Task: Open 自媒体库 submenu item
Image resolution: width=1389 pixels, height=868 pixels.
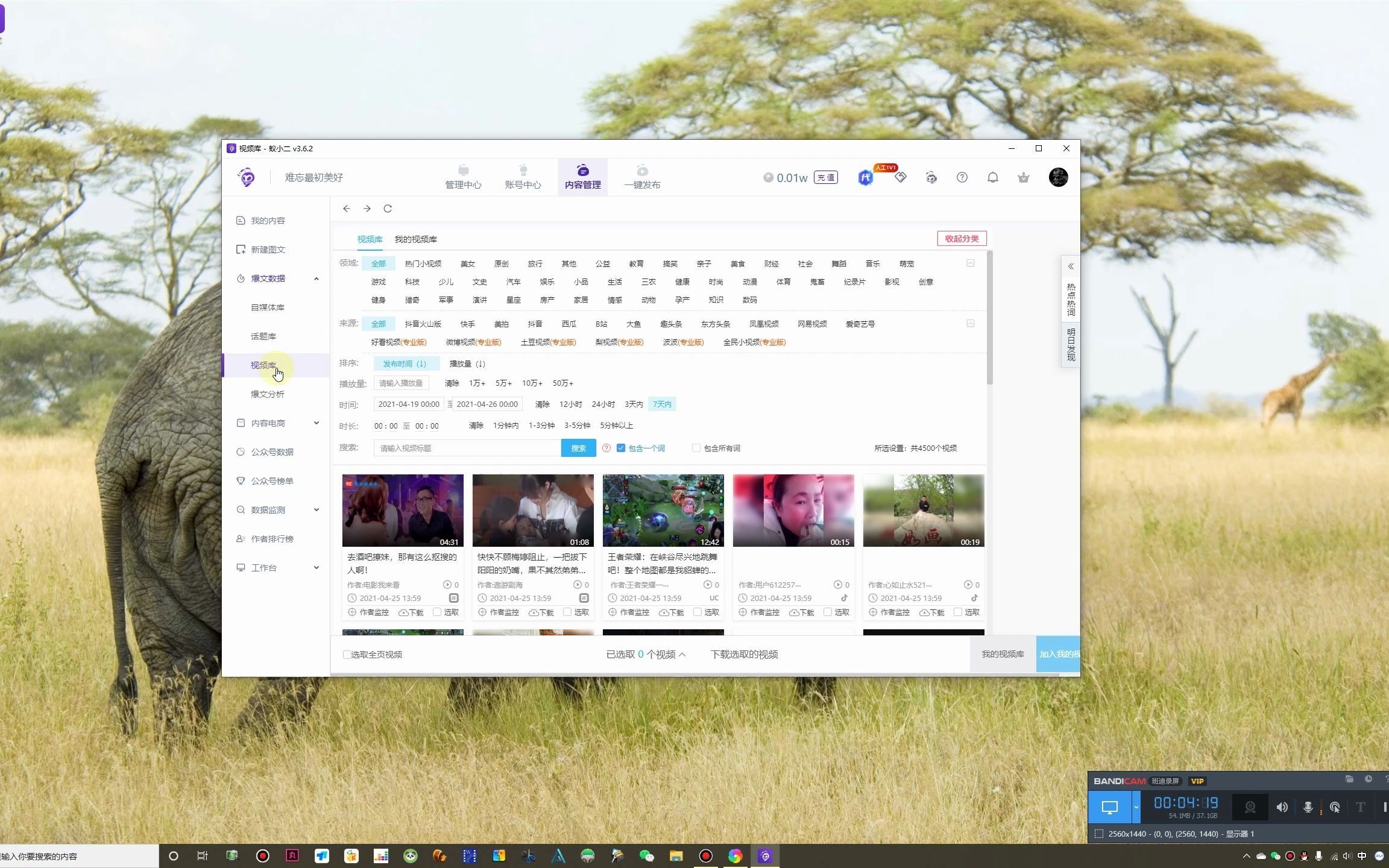Action: (268, 307)
